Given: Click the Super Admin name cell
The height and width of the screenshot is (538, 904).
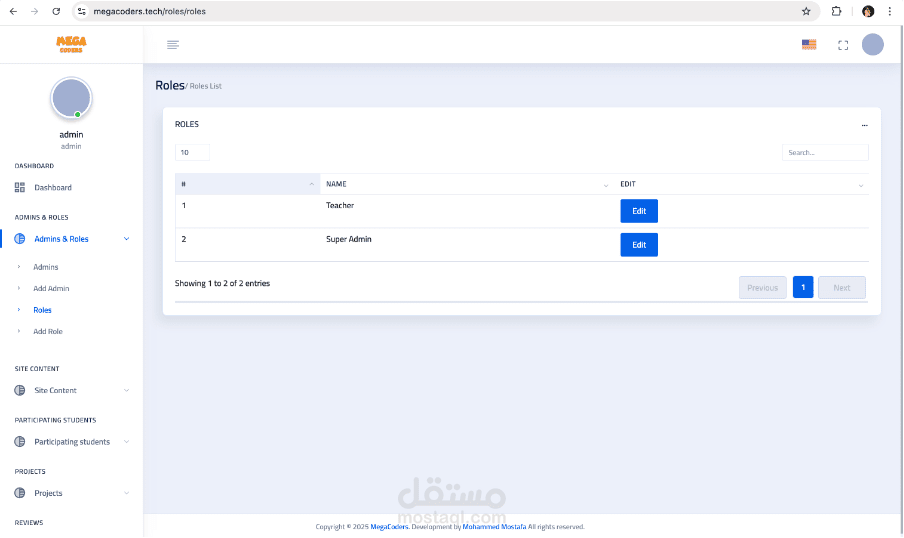Looking at the screenshot, I should click(x=349, y=239).
